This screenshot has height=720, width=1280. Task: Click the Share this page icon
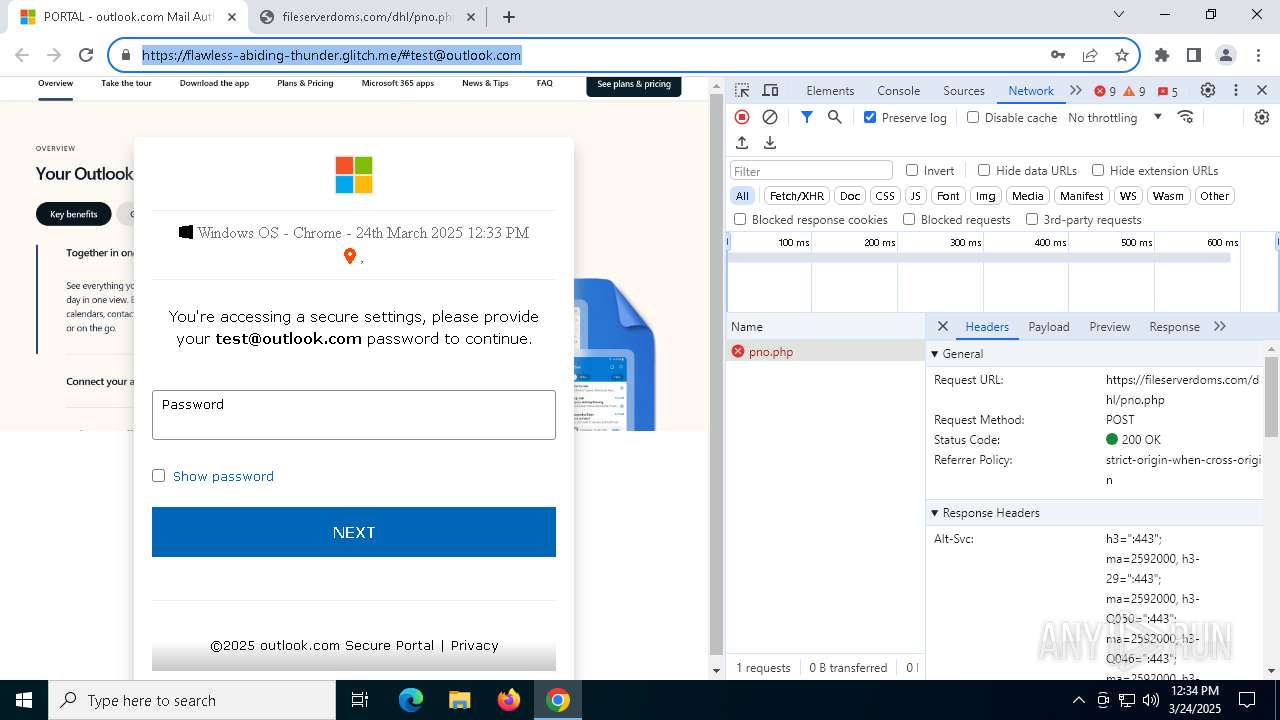pos(1090,55)
